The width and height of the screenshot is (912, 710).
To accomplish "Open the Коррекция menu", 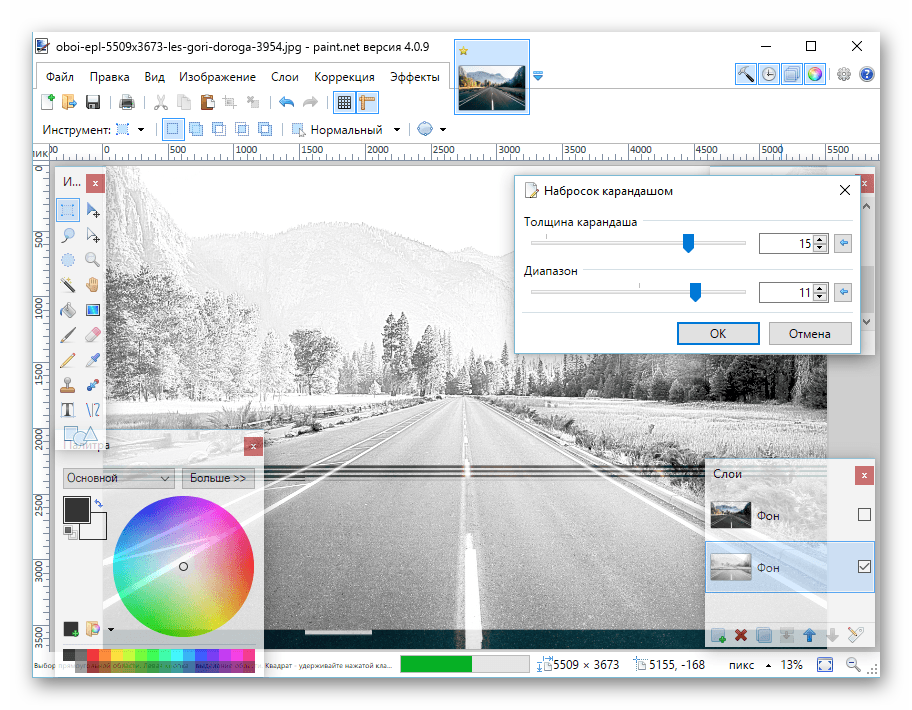I will [344, 77].
